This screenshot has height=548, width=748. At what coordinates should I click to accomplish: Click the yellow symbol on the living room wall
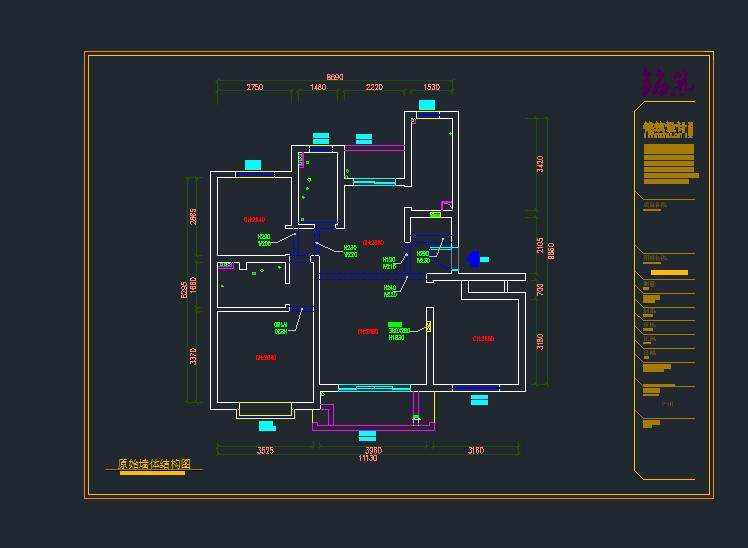(429, 326)
